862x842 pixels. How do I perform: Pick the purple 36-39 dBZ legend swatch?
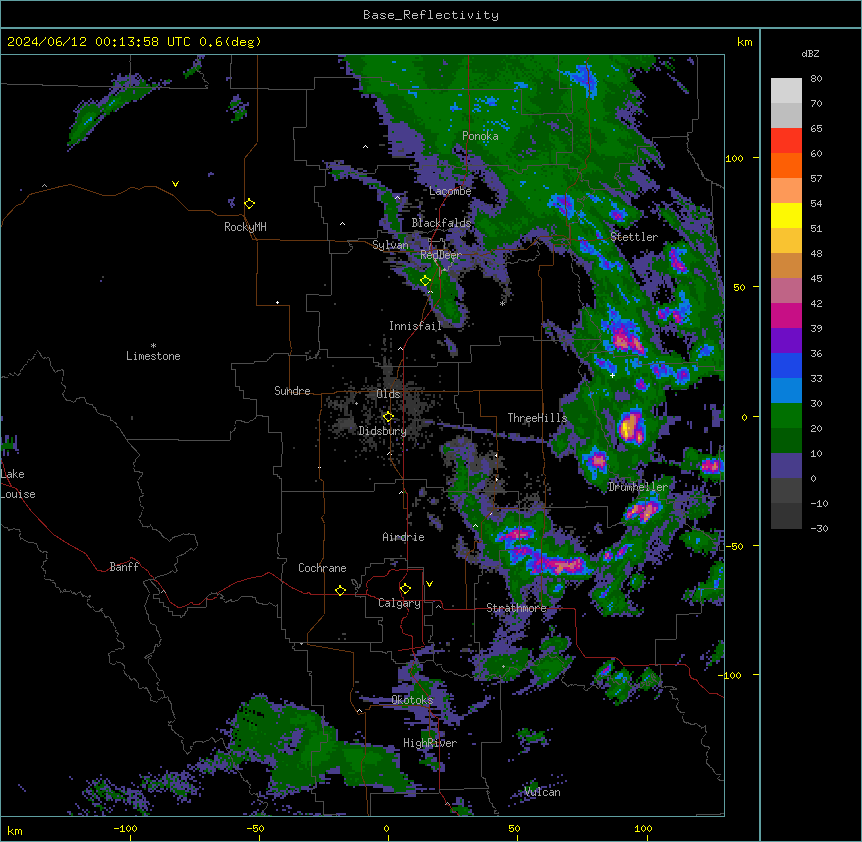coord(786,341)
